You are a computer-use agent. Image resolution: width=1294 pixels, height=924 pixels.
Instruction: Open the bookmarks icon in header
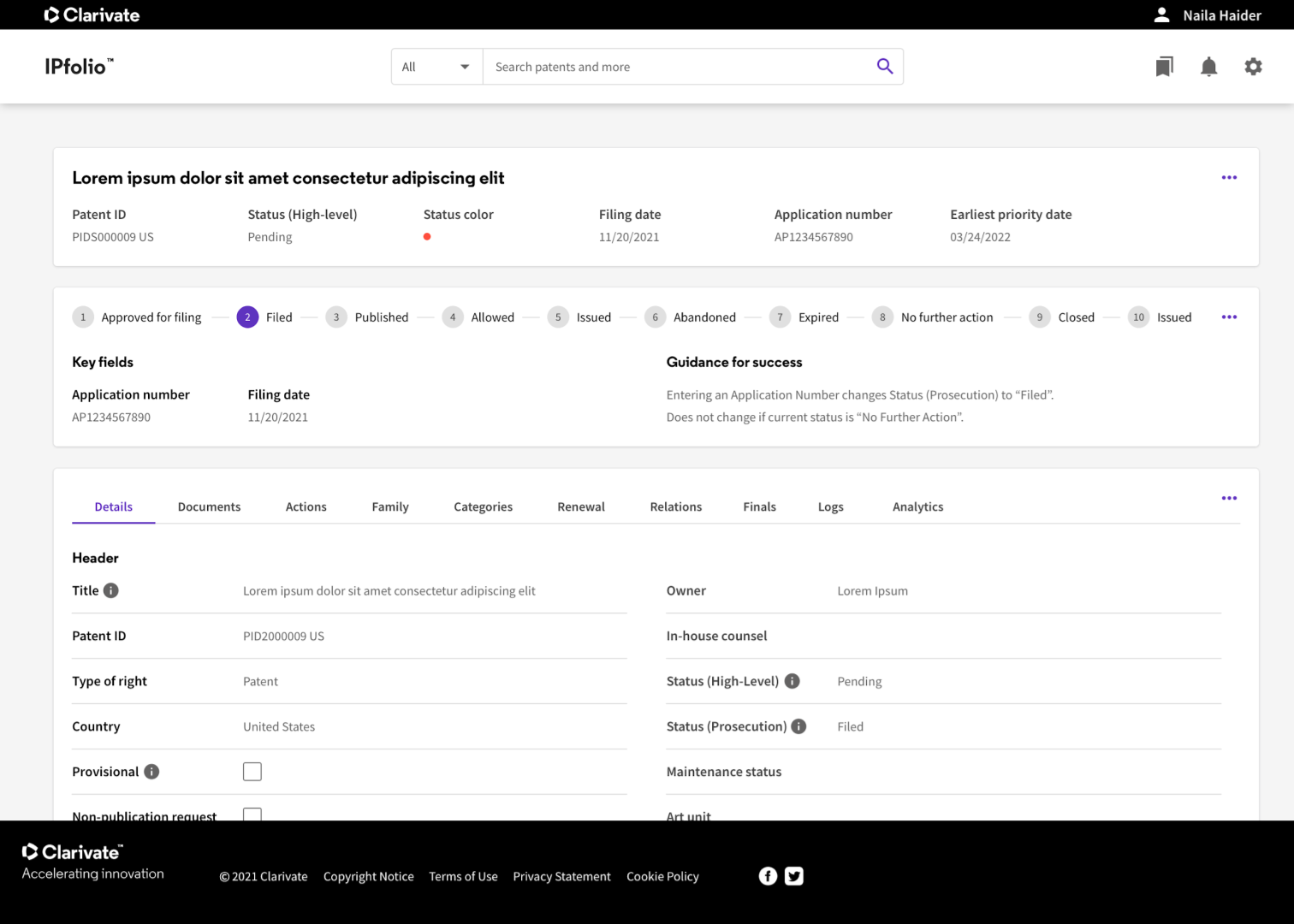(x=1164, y=67)
